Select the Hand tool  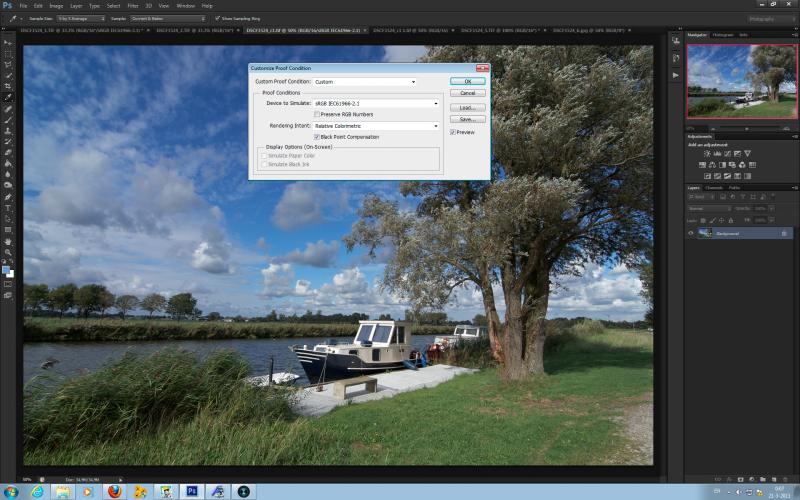[8, 241]
